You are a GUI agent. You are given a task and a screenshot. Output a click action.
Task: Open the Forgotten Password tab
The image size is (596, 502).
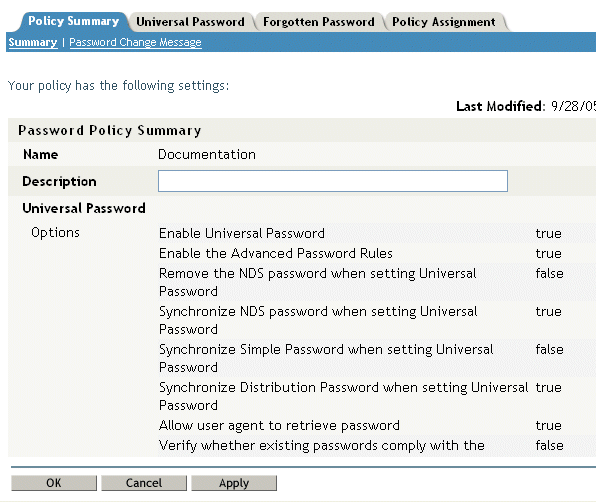click(x=319, y=22)
